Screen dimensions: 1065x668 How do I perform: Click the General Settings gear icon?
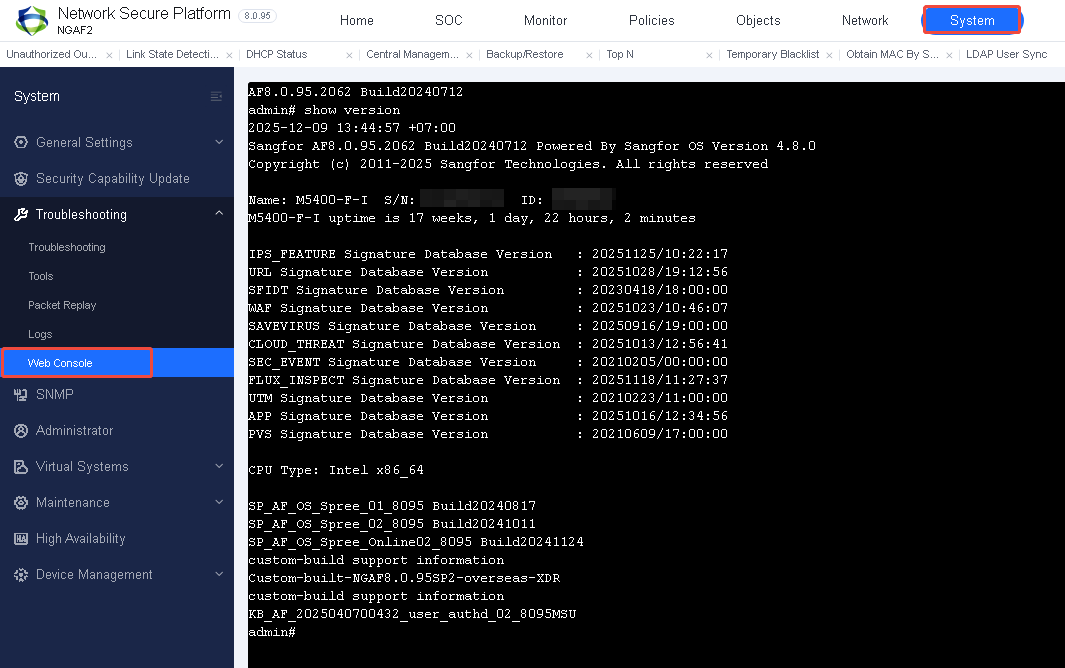click(x=21, y=142)
